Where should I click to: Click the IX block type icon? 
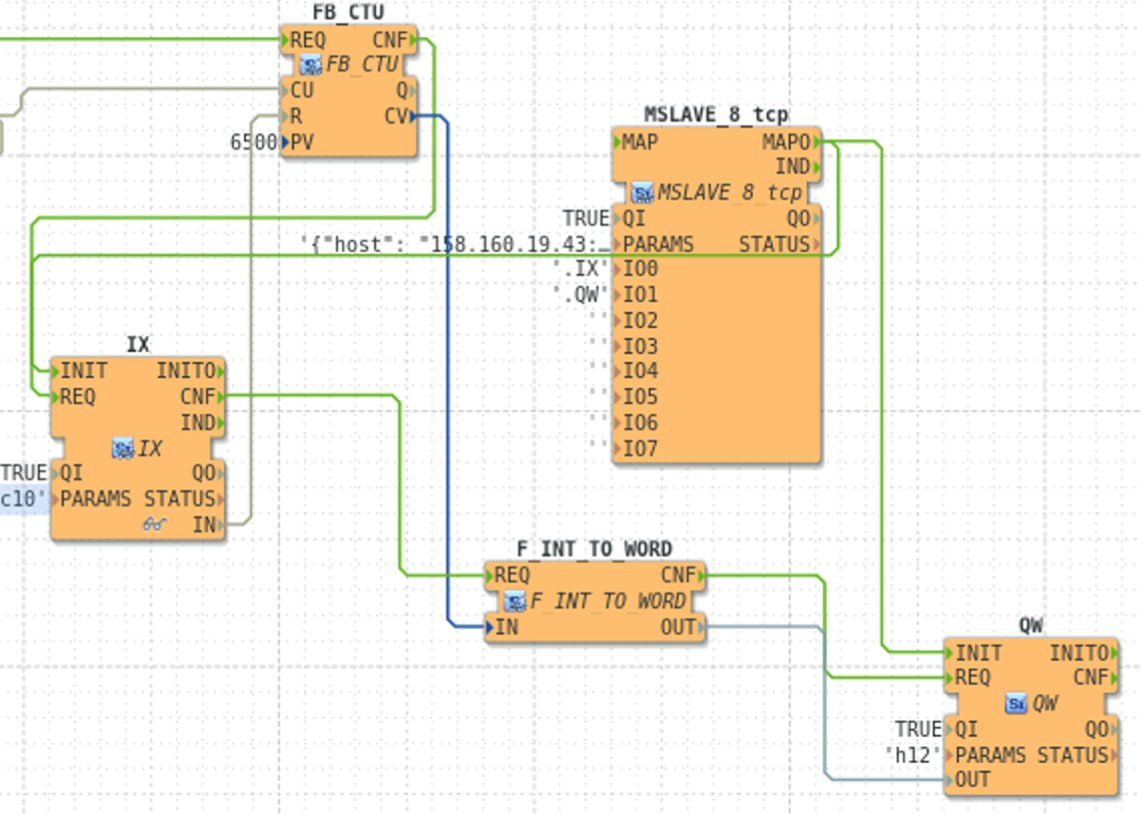[x=123, y=449]
